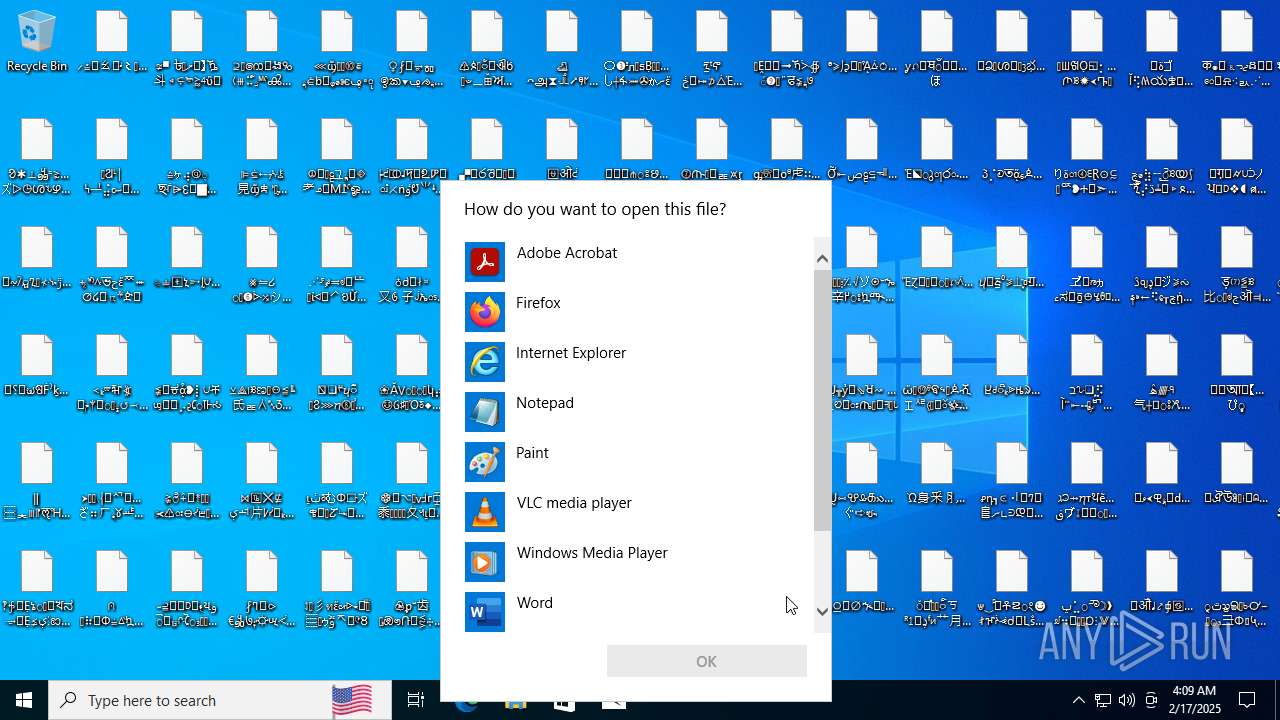Select the VLC media player cone icon
The image size is (1280, 720).
(485, 512)
